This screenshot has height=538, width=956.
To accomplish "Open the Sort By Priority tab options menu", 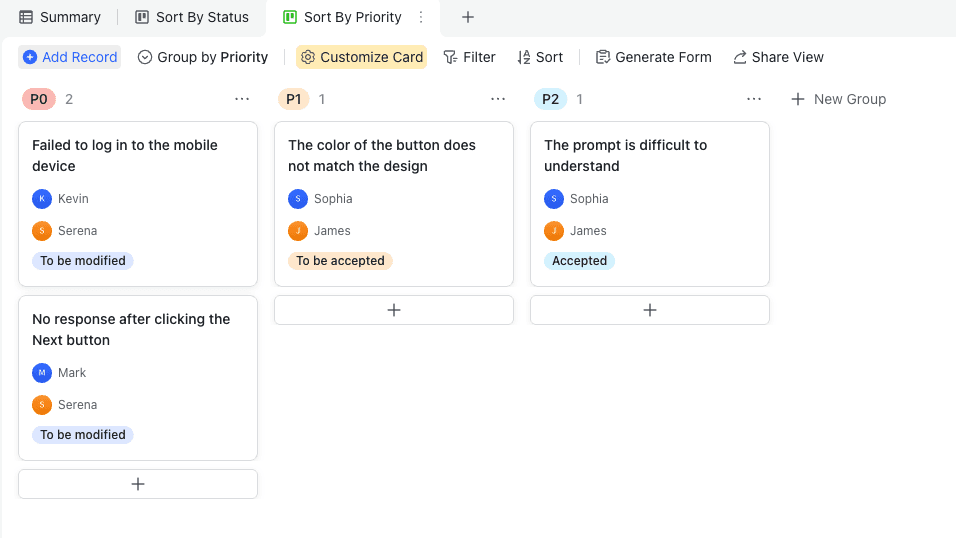I will [421, 17].
